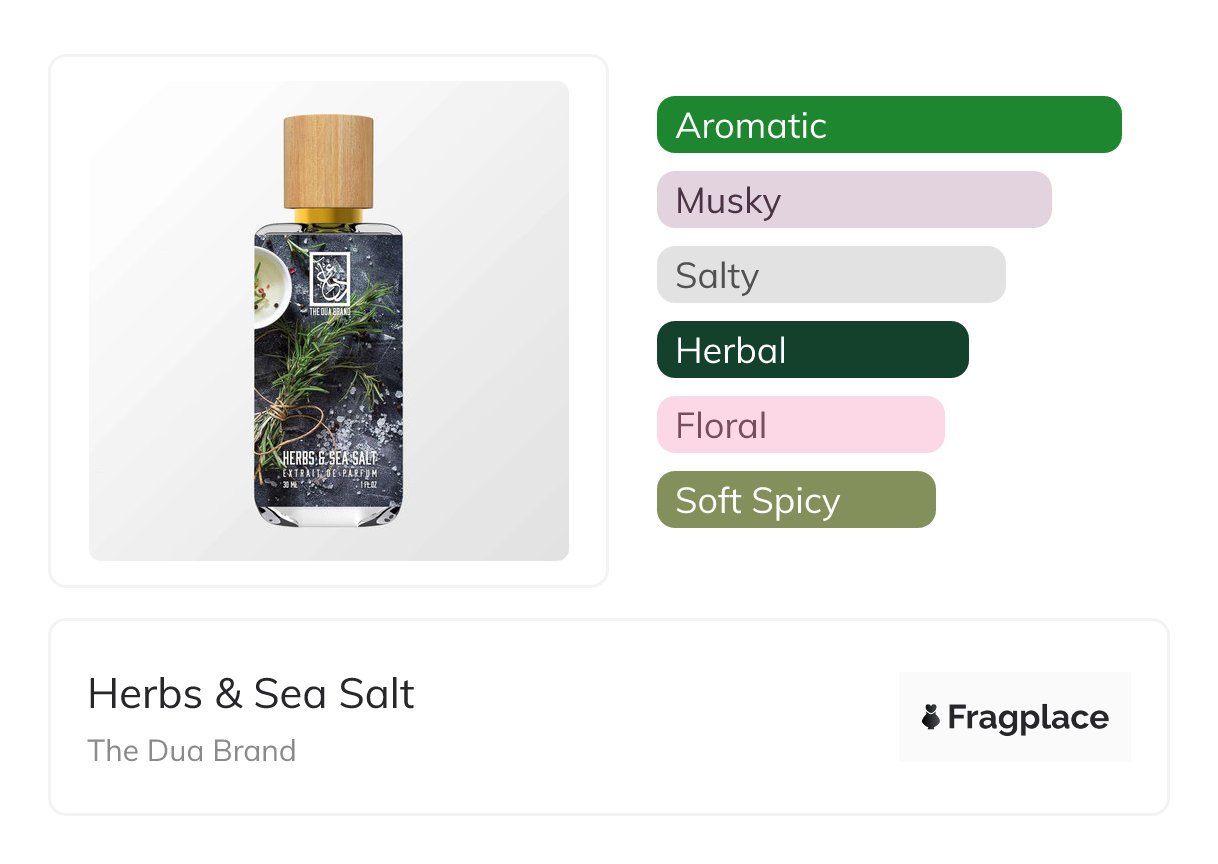Click the Herbs & Sea Salt text on the bottle
The image size is (1218, 864).
pos(328,457)
